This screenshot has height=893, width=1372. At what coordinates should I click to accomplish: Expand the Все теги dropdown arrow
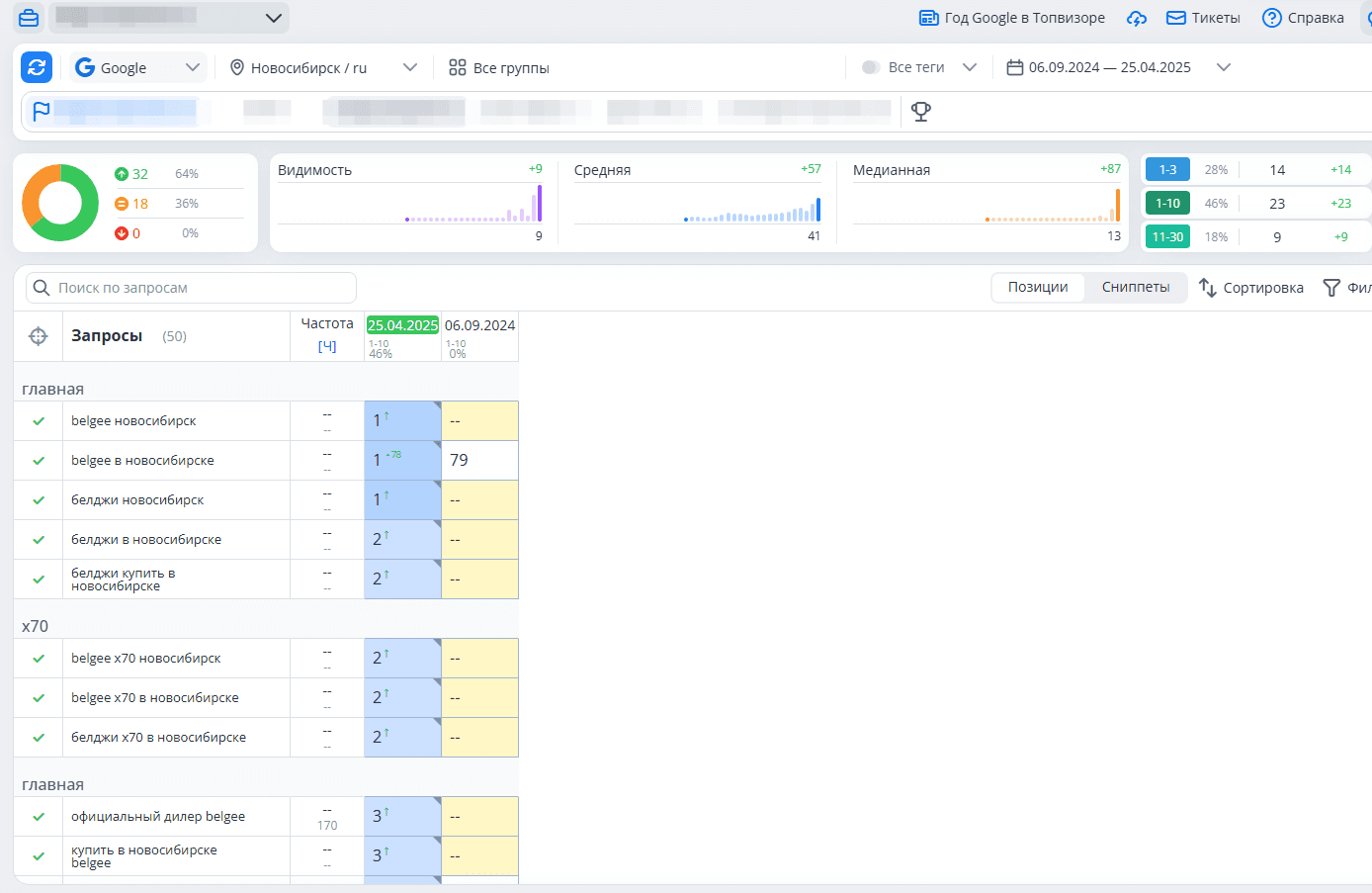[x=970, y=67]
